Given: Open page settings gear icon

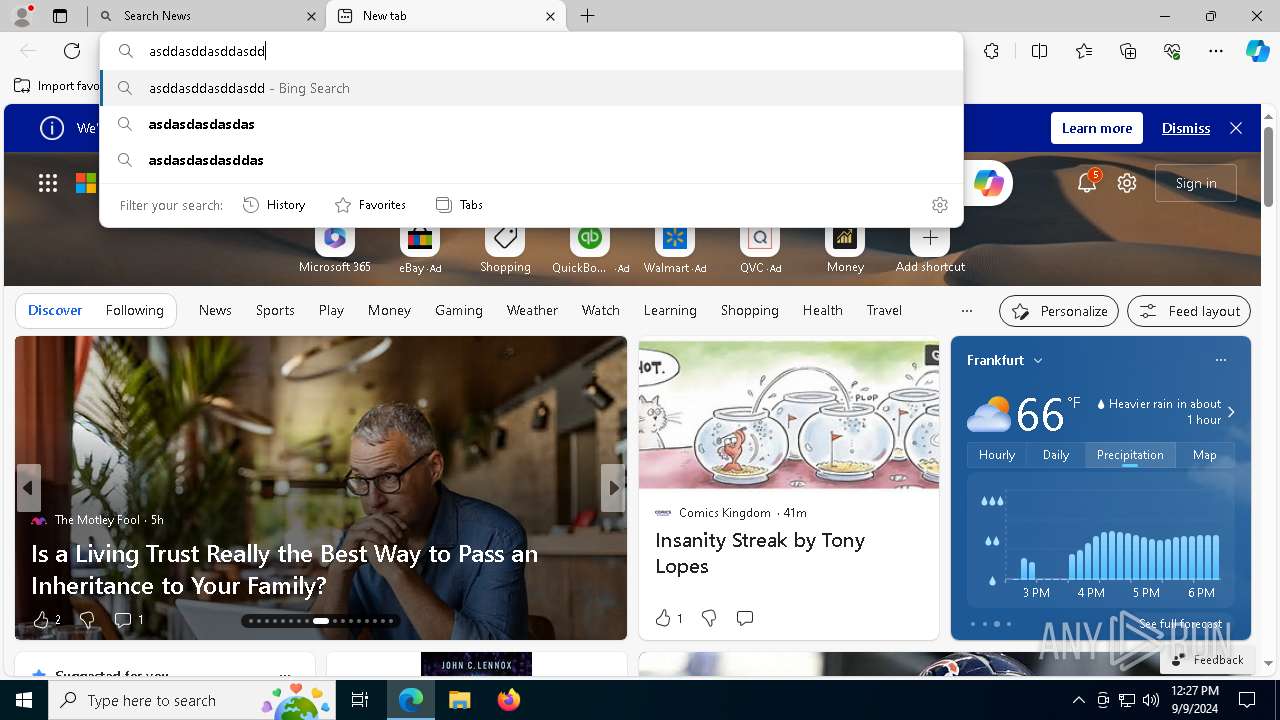Looking at the screenshot, I should [1127, 183].
